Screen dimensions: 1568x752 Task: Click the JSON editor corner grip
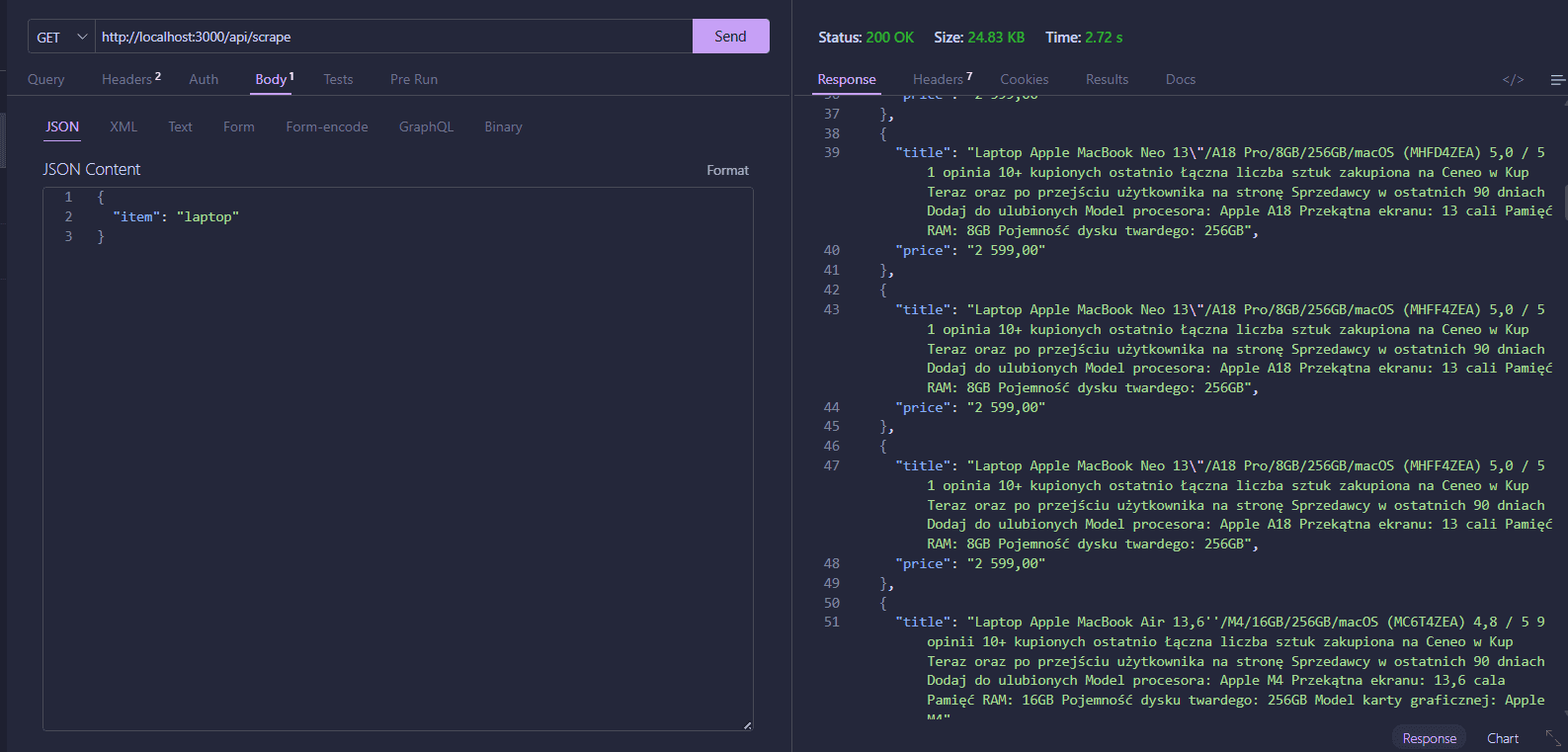(747, 725)
